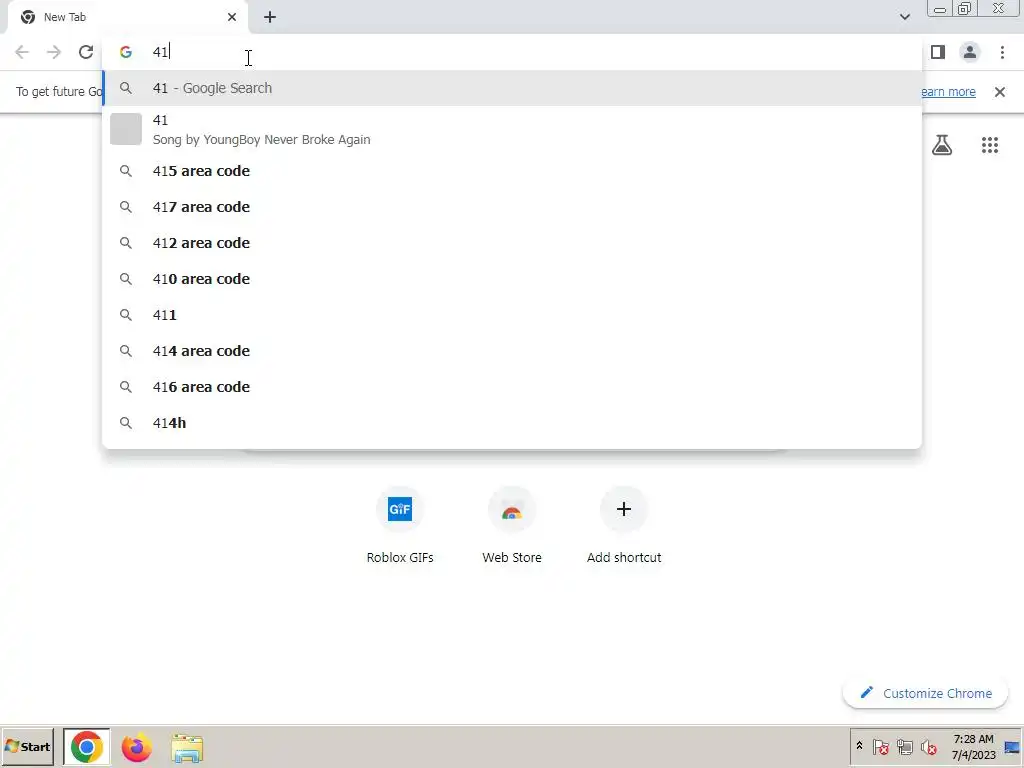This screenshot has width=1024, height=768.
Task: Launch Firefox from the taskbar
Action: (136, 747)
